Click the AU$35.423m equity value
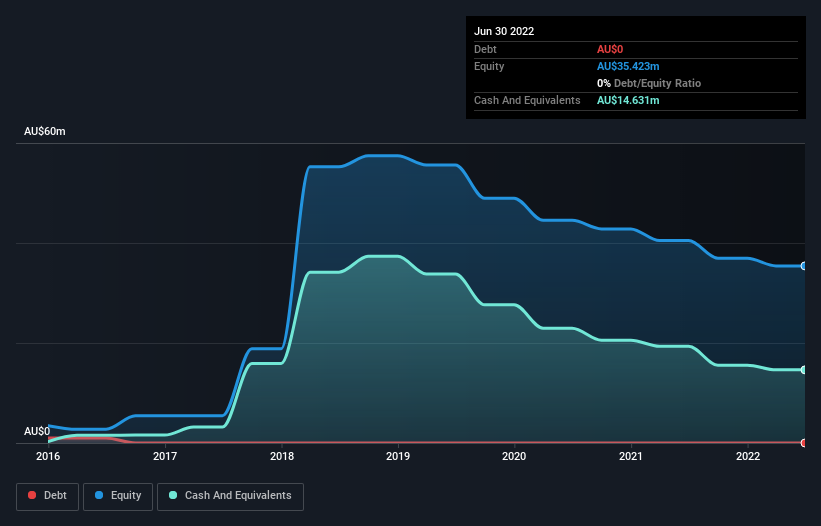Screen dimensions: 821x526 pyautogui.click(x=628, y=66)
